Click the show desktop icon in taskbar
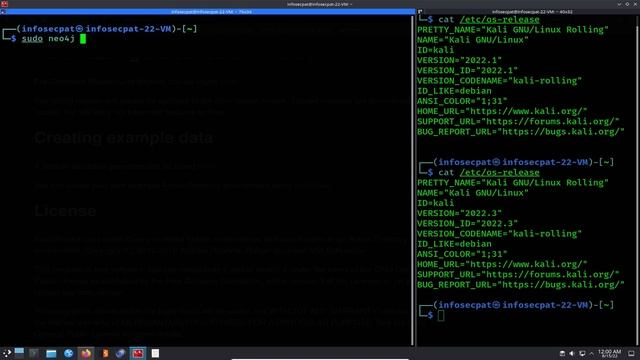 [631, 353]
